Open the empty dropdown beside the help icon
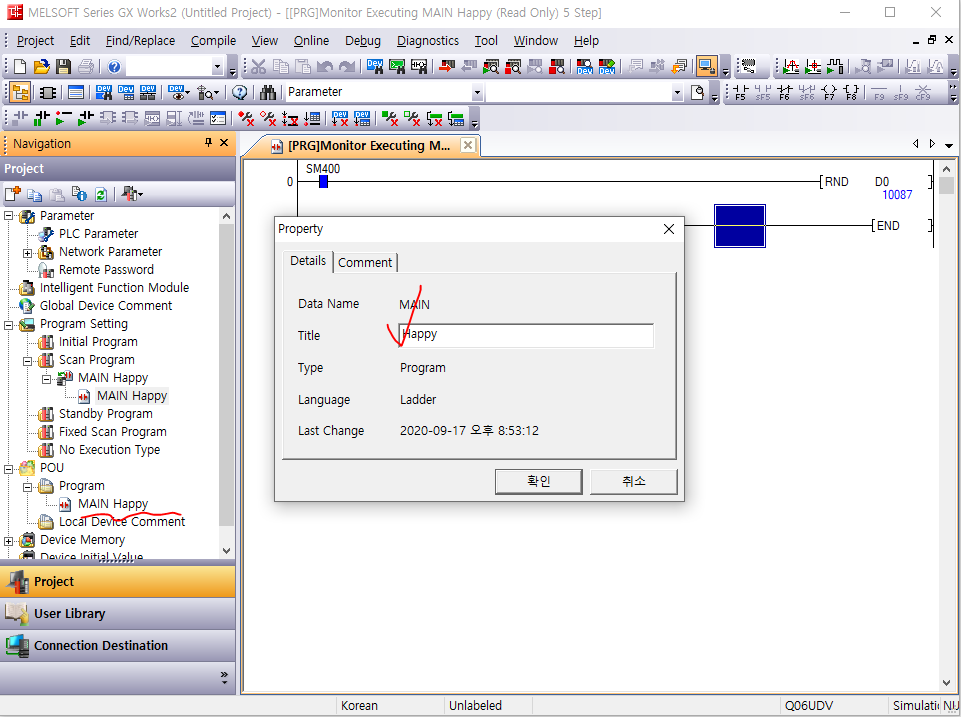This screenshot has width=961, height=717. [218, 66]
